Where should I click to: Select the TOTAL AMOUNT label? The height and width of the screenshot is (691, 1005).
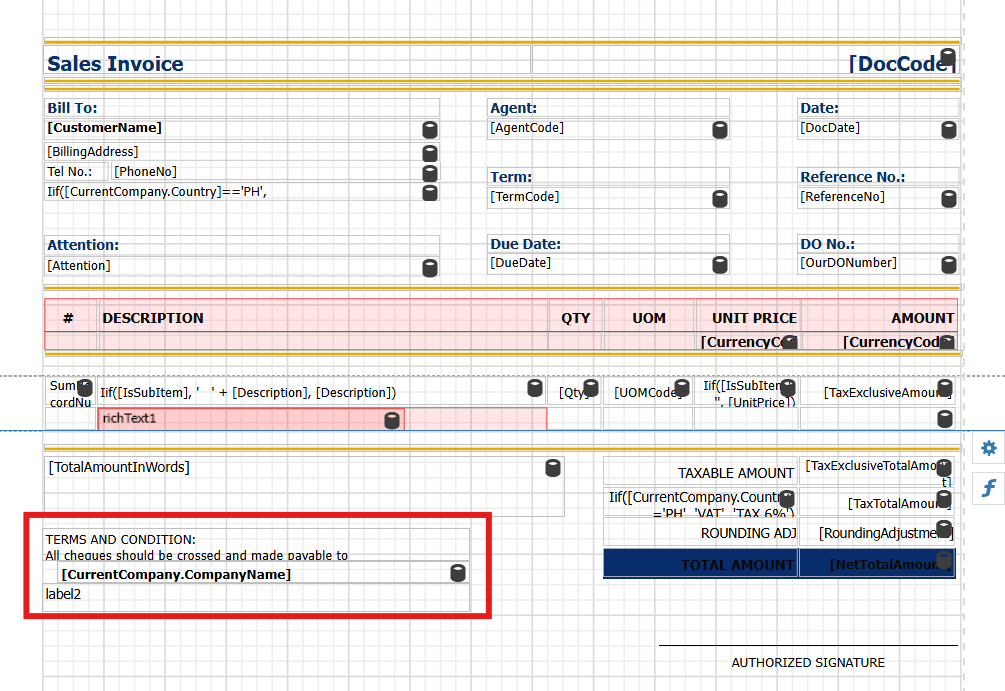point(701,564)
